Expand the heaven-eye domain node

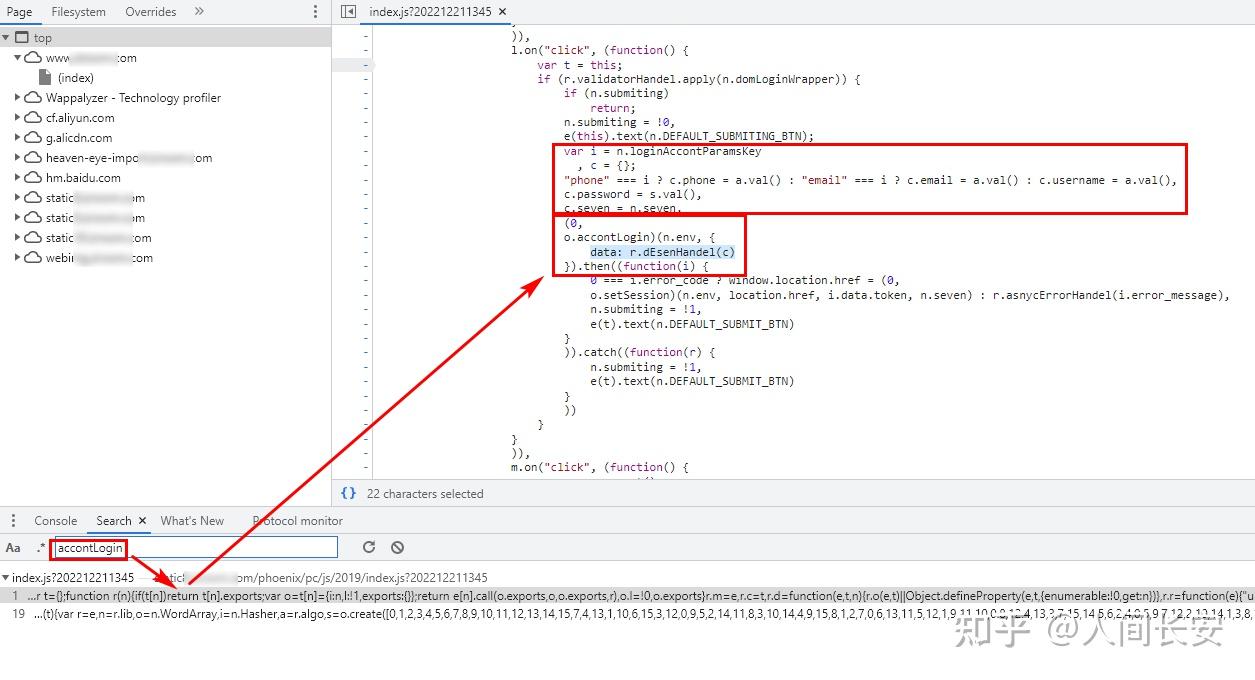(x=18, y=158)
